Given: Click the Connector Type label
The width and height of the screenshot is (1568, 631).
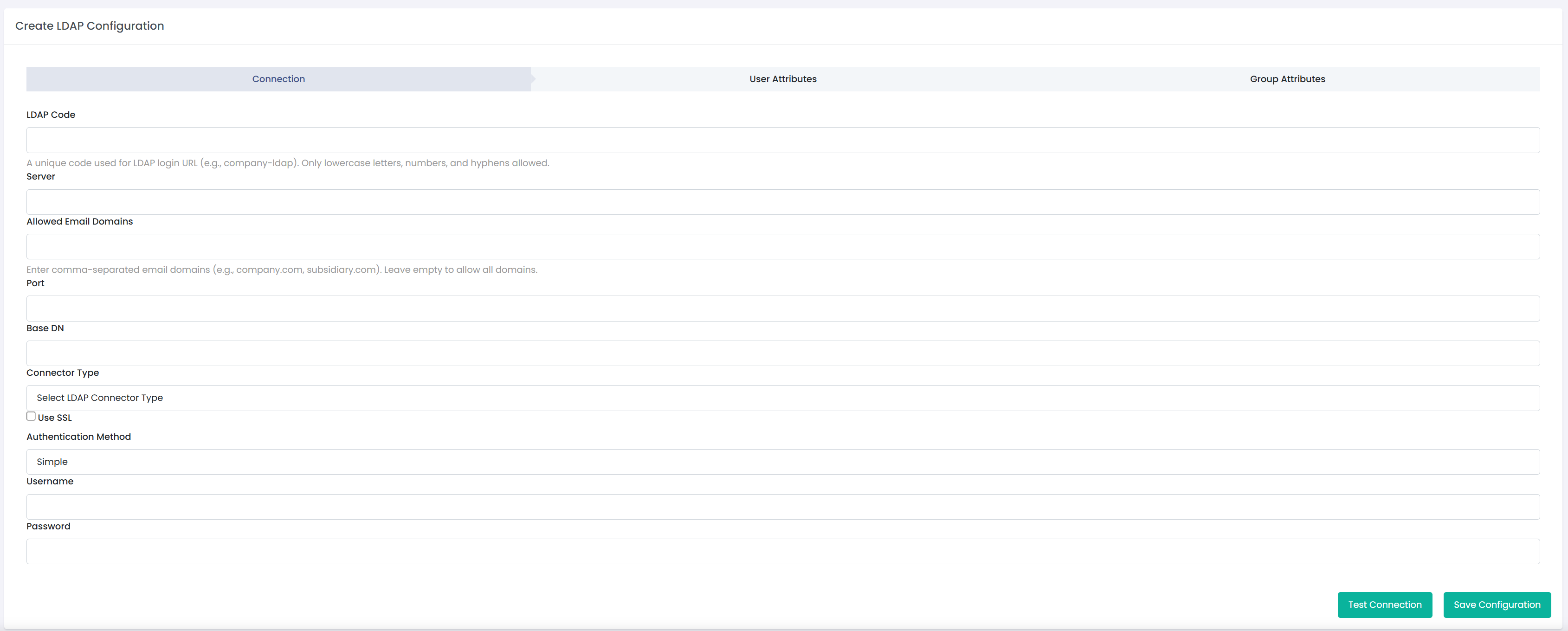Looking at the screenshot, I should pos(62,373).
